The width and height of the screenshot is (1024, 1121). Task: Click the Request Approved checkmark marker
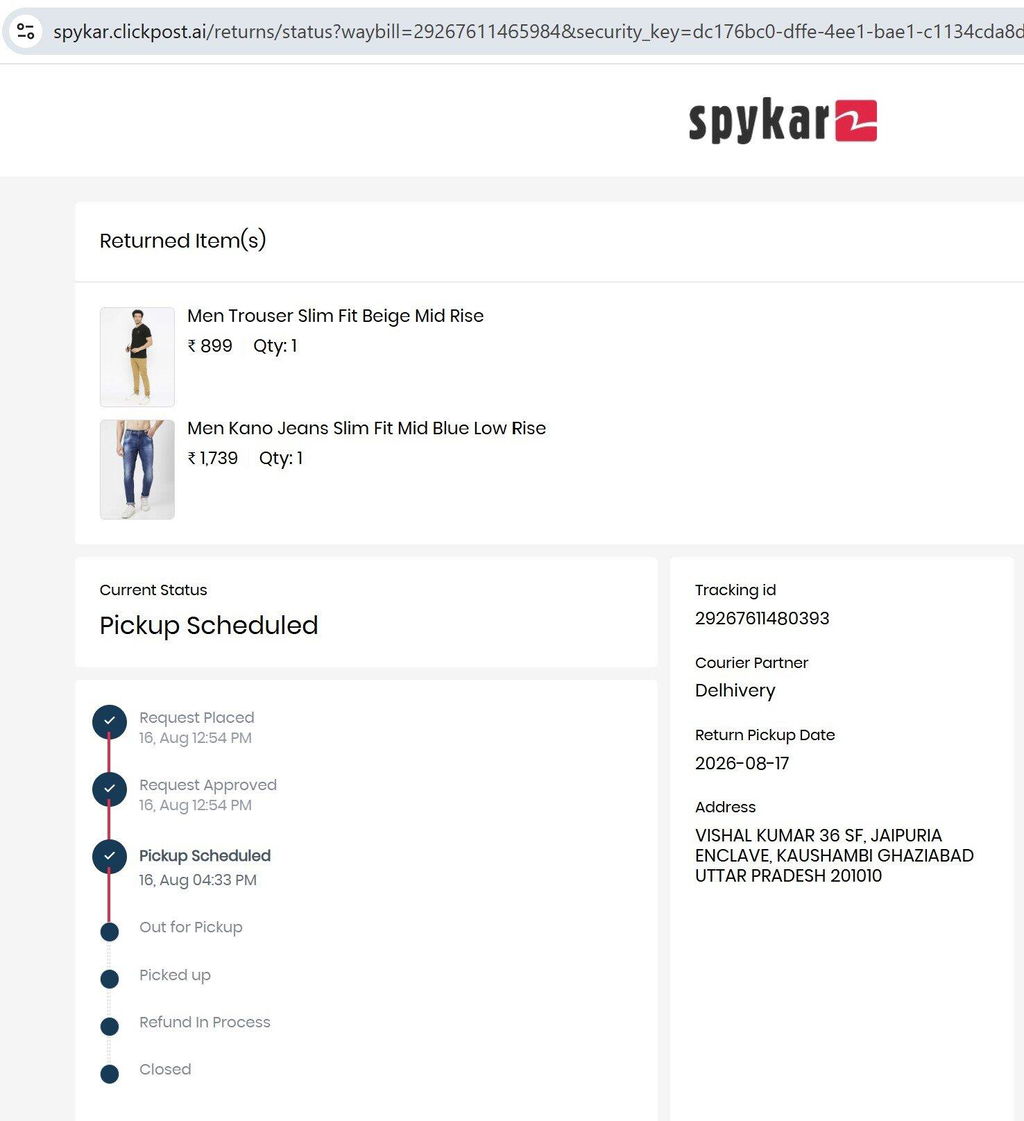coord(109,789)
